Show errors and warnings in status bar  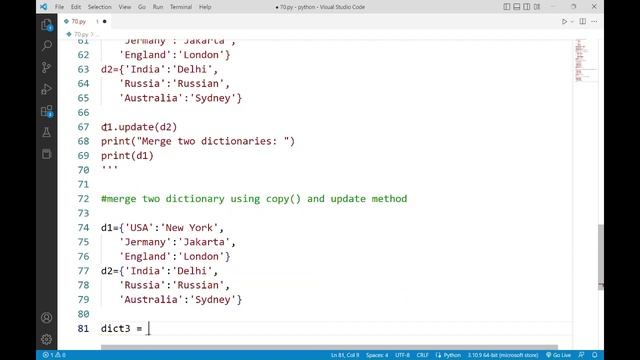[x=54, y=355]
